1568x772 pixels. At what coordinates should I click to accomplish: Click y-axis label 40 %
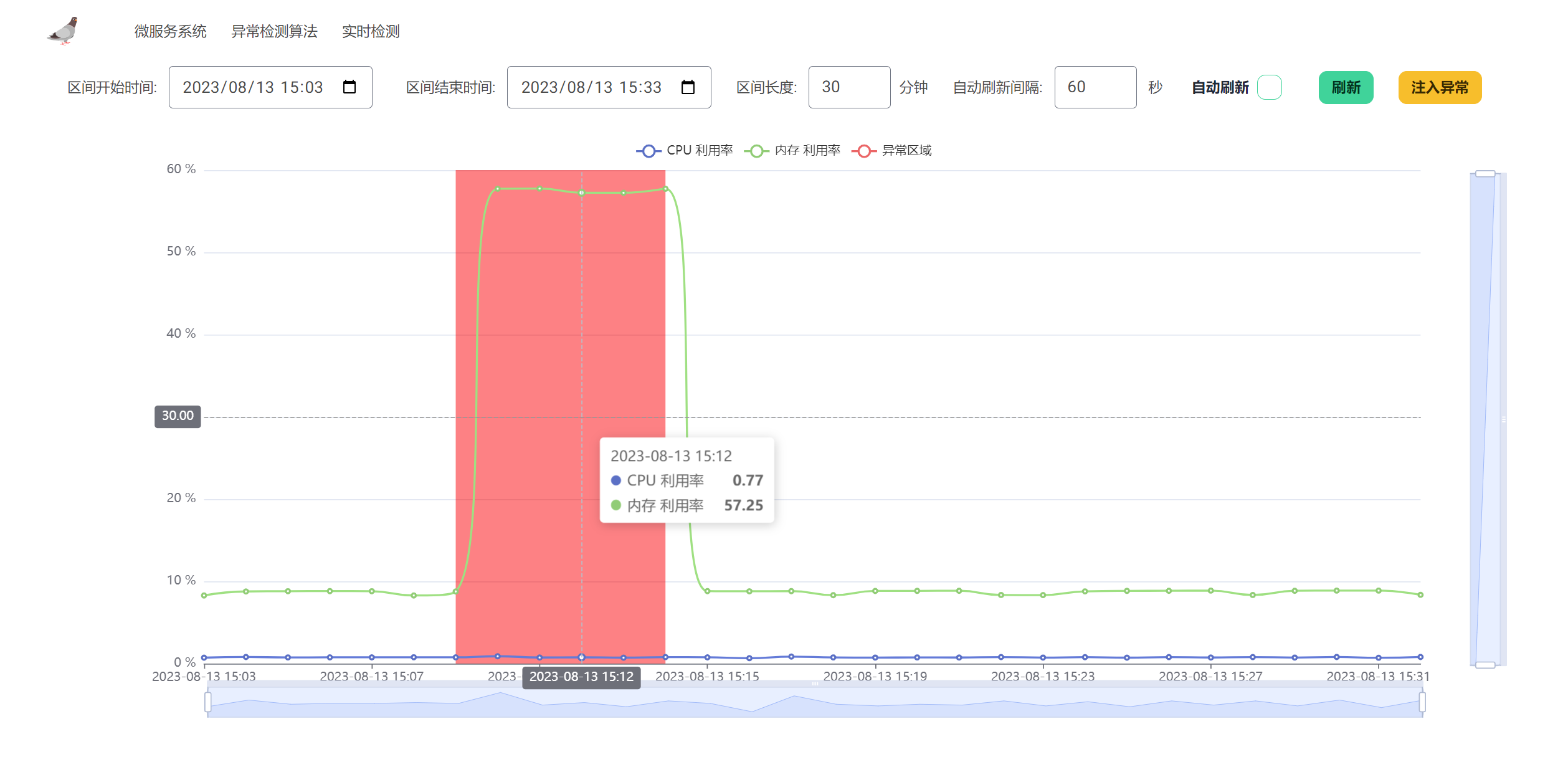pos(181,334)
